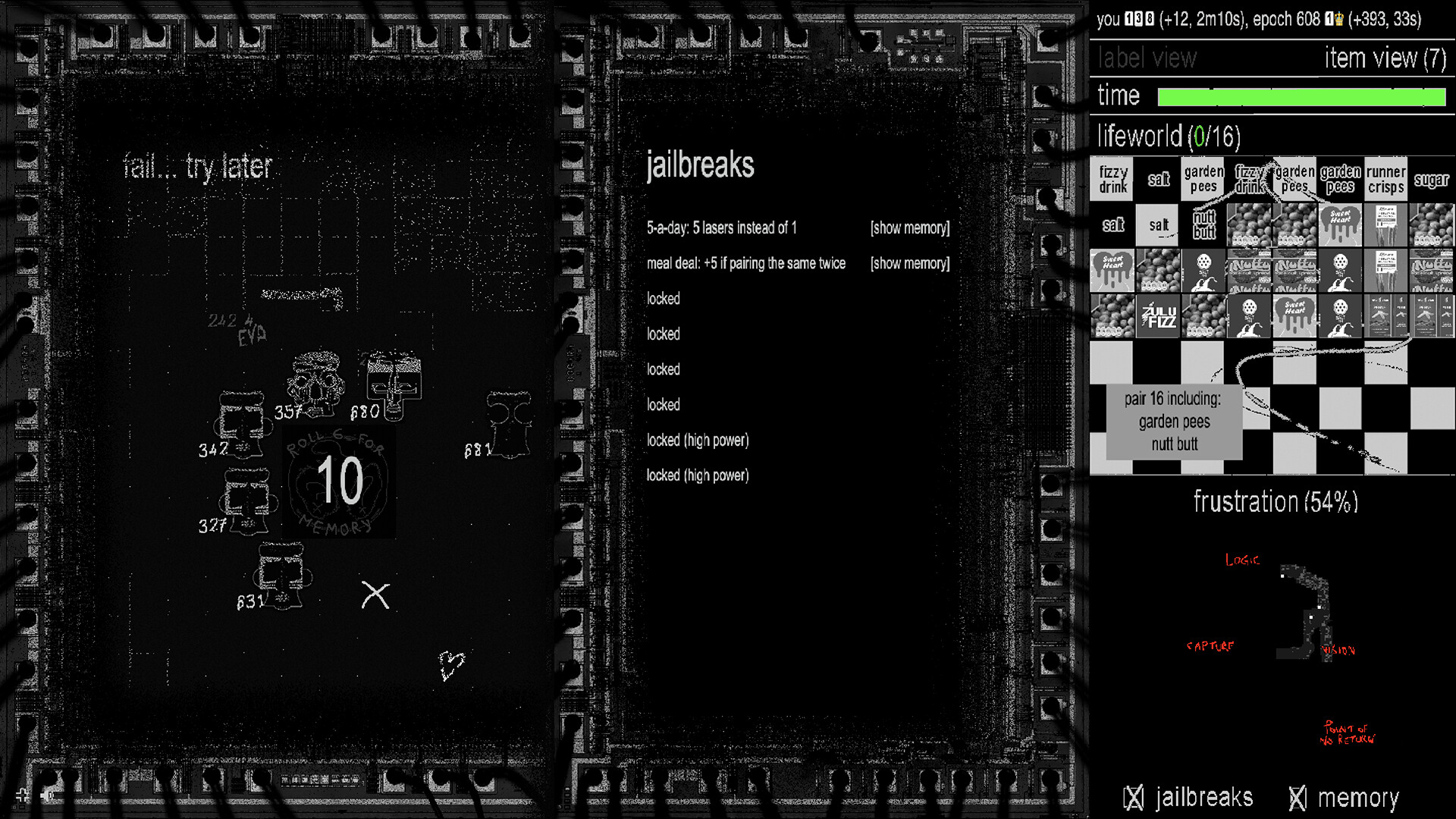
Task: Select the nutt butt label tile
Action: (x=1203, y=224)
